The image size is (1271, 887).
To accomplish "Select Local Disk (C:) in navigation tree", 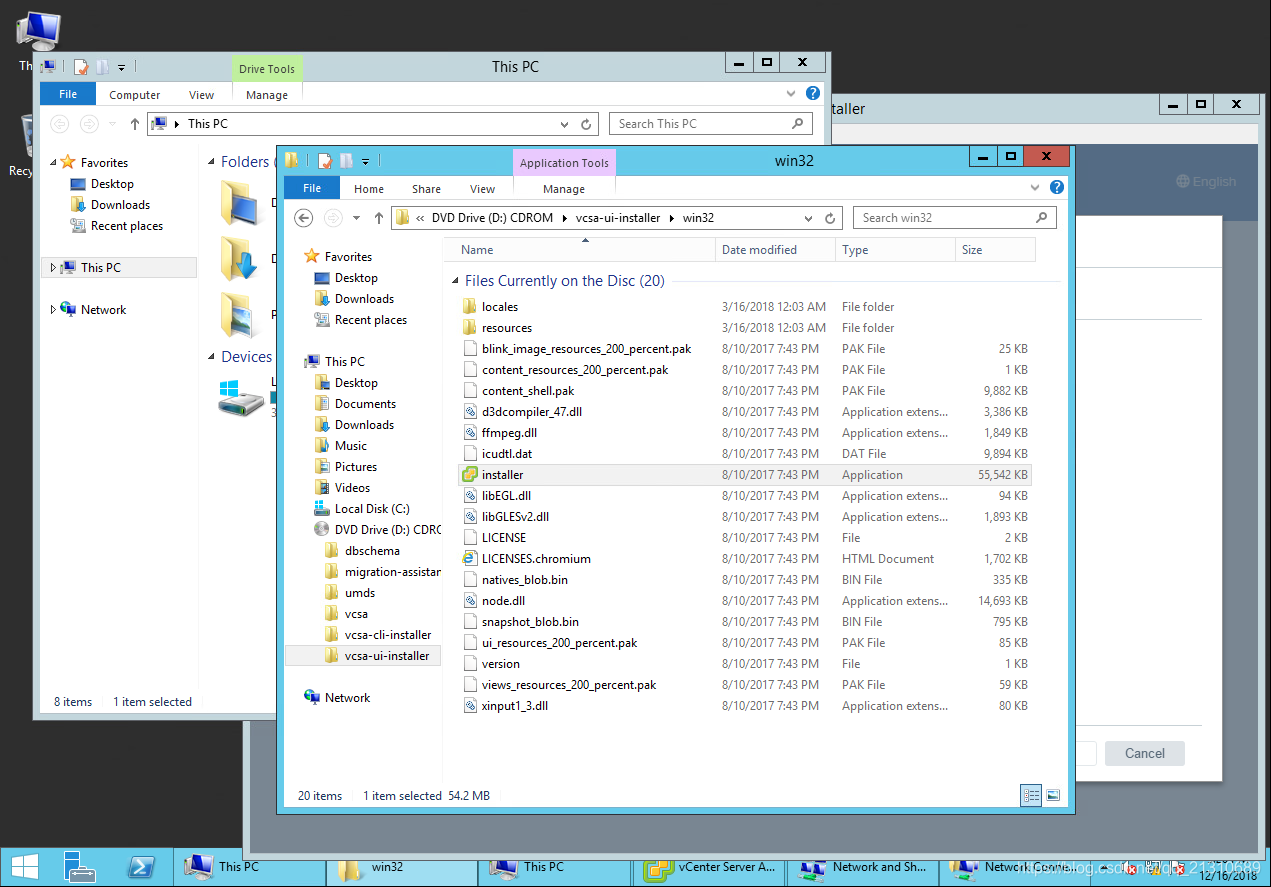I will point(372,509).
